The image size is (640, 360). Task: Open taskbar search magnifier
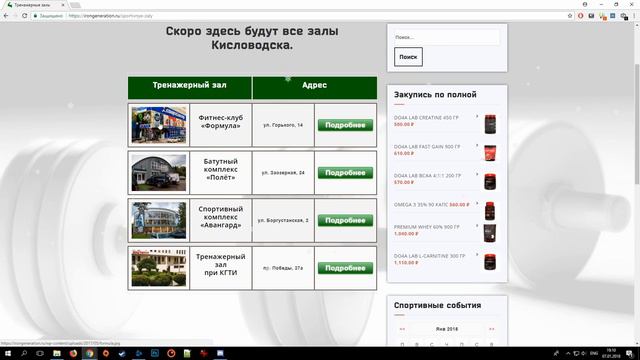click(x=24, y=353)
